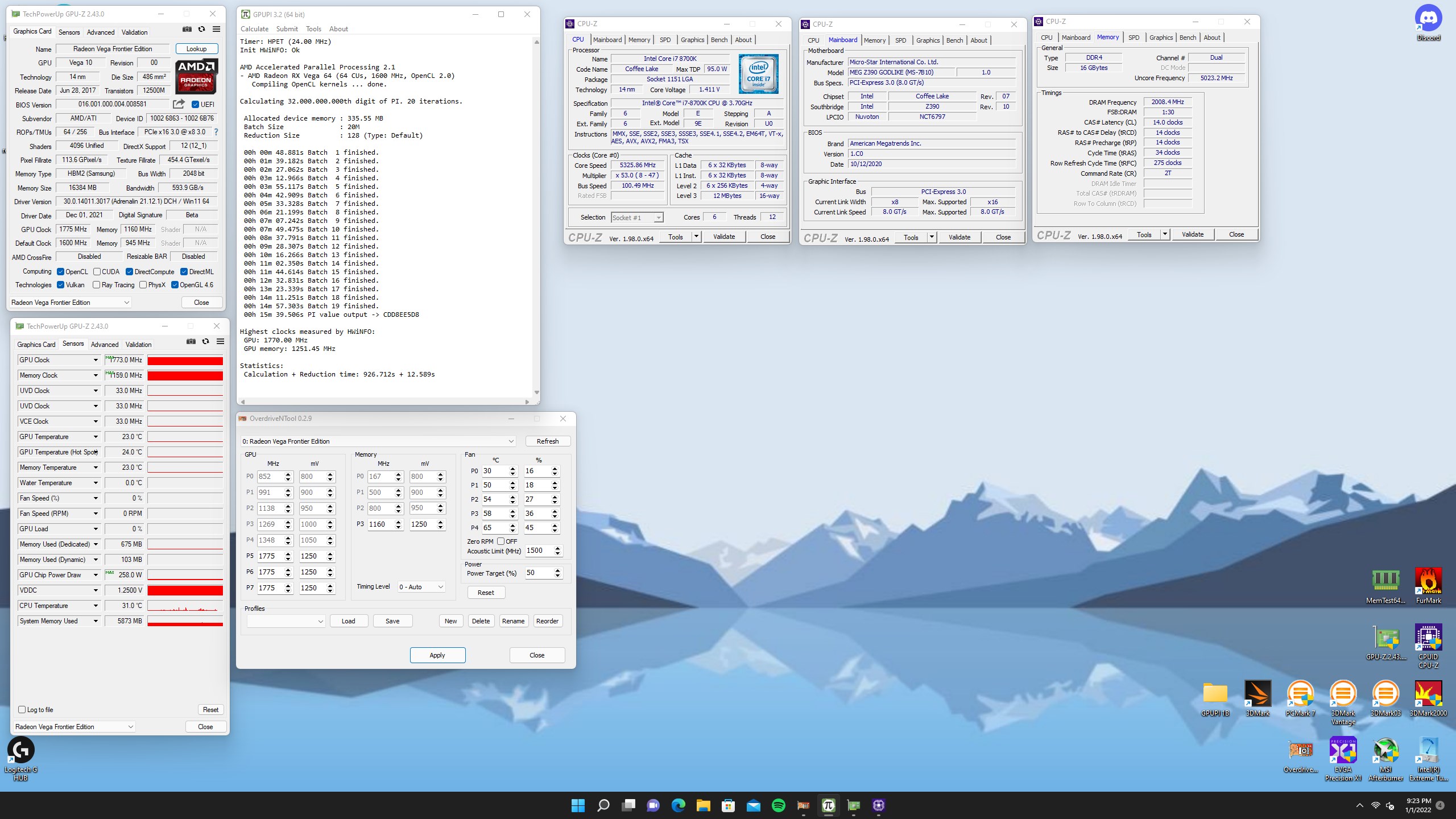The height and width of the screenshot is (819, 1456).
Task: Open the Logitech G HUB desktop icon
Action: (20, 759)
